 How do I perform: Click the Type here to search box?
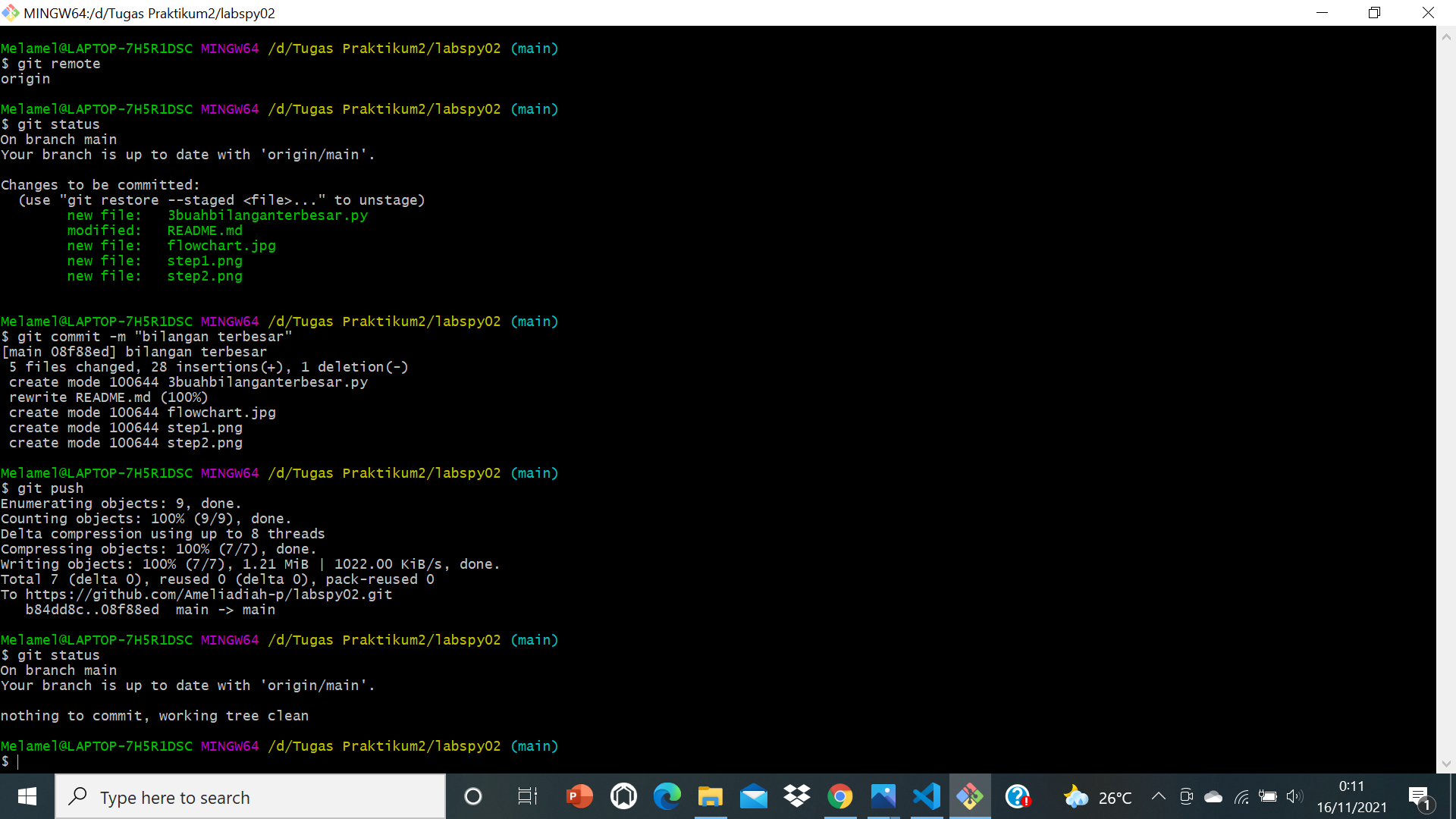(x=250, y=797)
